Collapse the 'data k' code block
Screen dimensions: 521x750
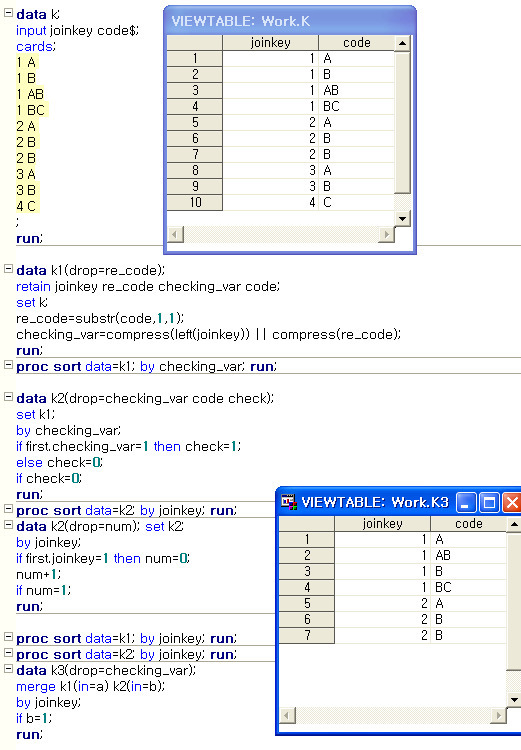pyautogui.click(x=8, y=13)
